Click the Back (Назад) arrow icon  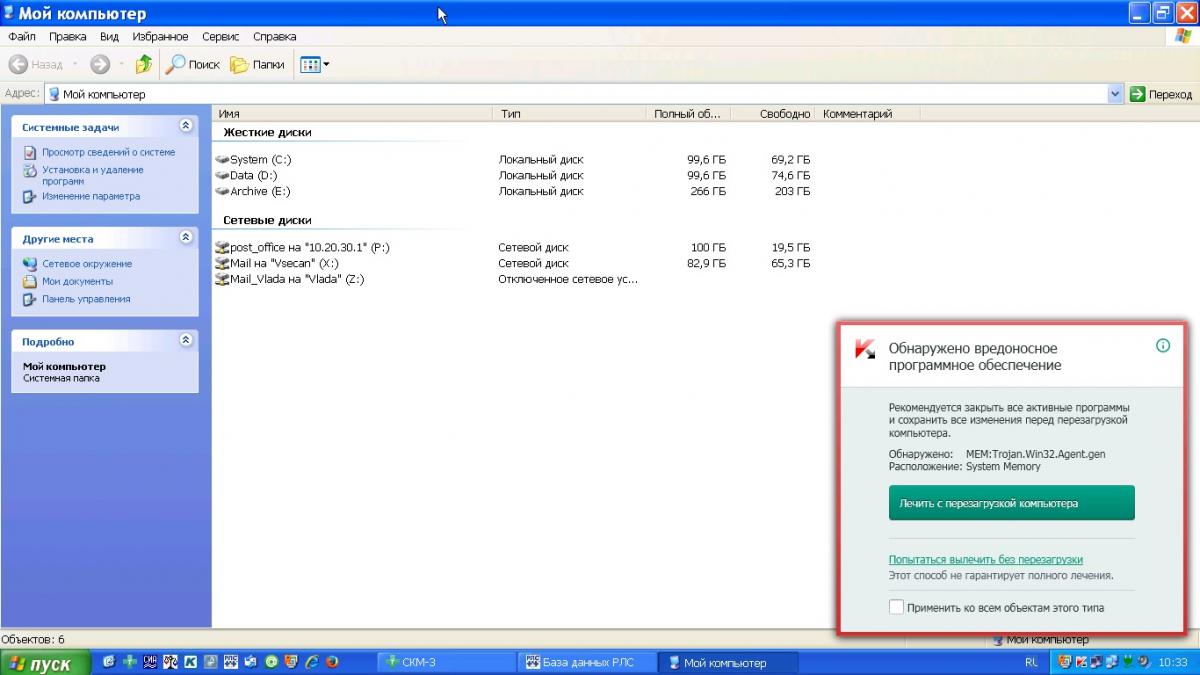18,64
